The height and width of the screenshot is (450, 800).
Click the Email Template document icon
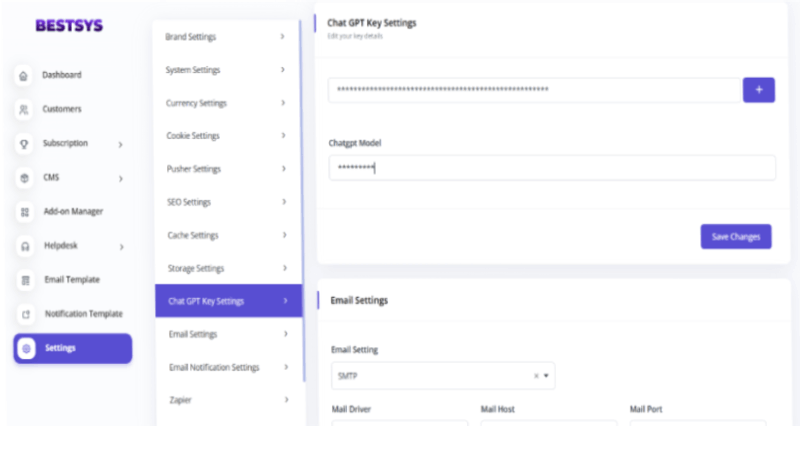(x=24, y=280)
